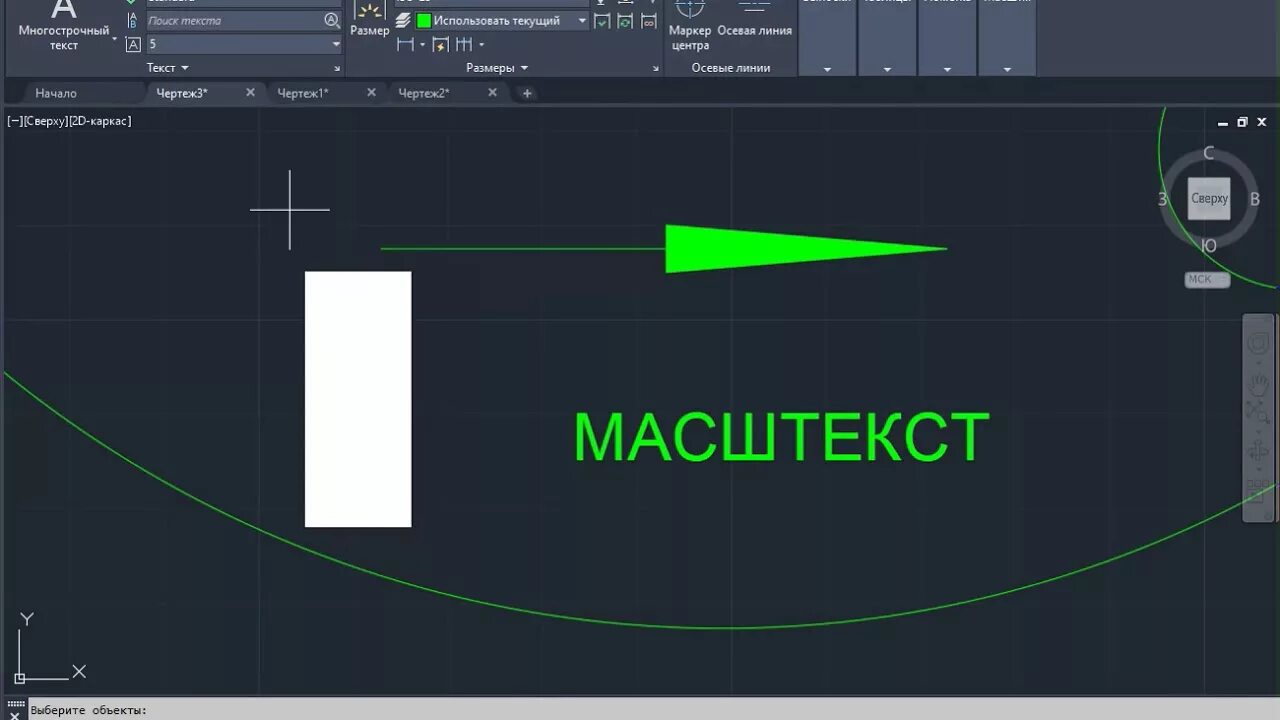Click the dimension layer stack icon
The height and width of the screenshot is (720, 1280).
tap(403, 20)
